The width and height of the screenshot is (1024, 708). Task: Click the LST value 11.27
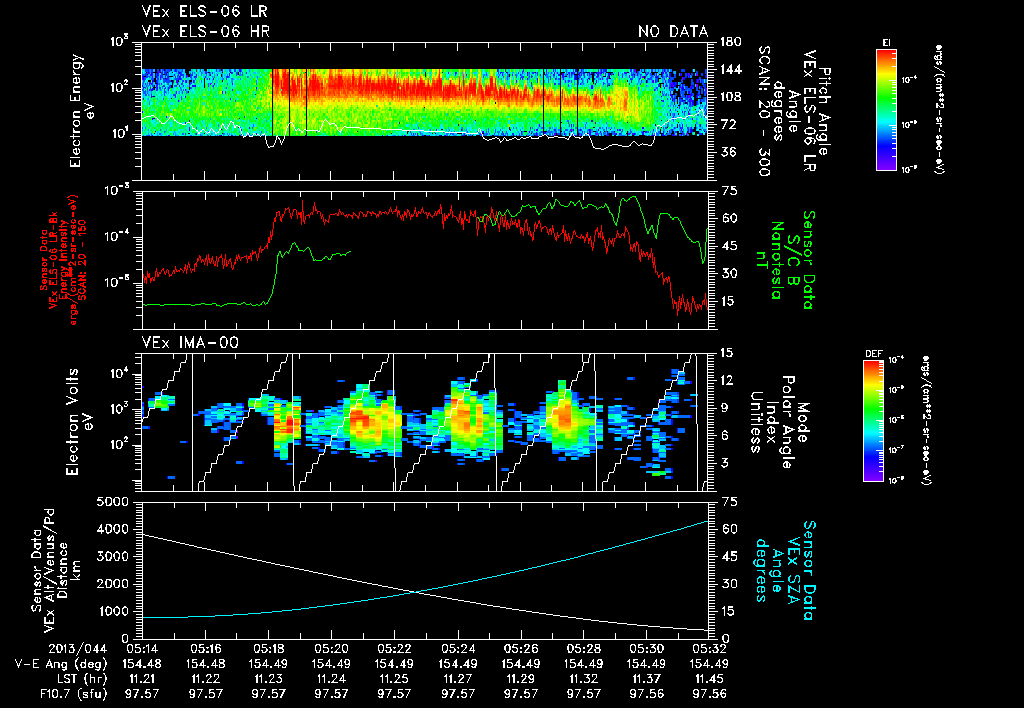[x=458, y=679]
